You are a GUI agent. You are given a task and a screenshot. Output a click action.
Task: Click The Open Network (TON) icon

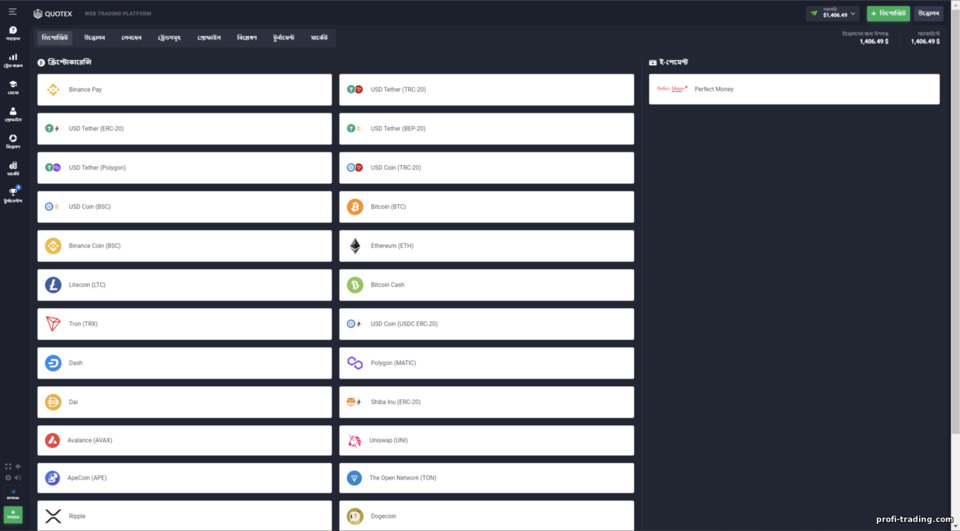[354, 478]
